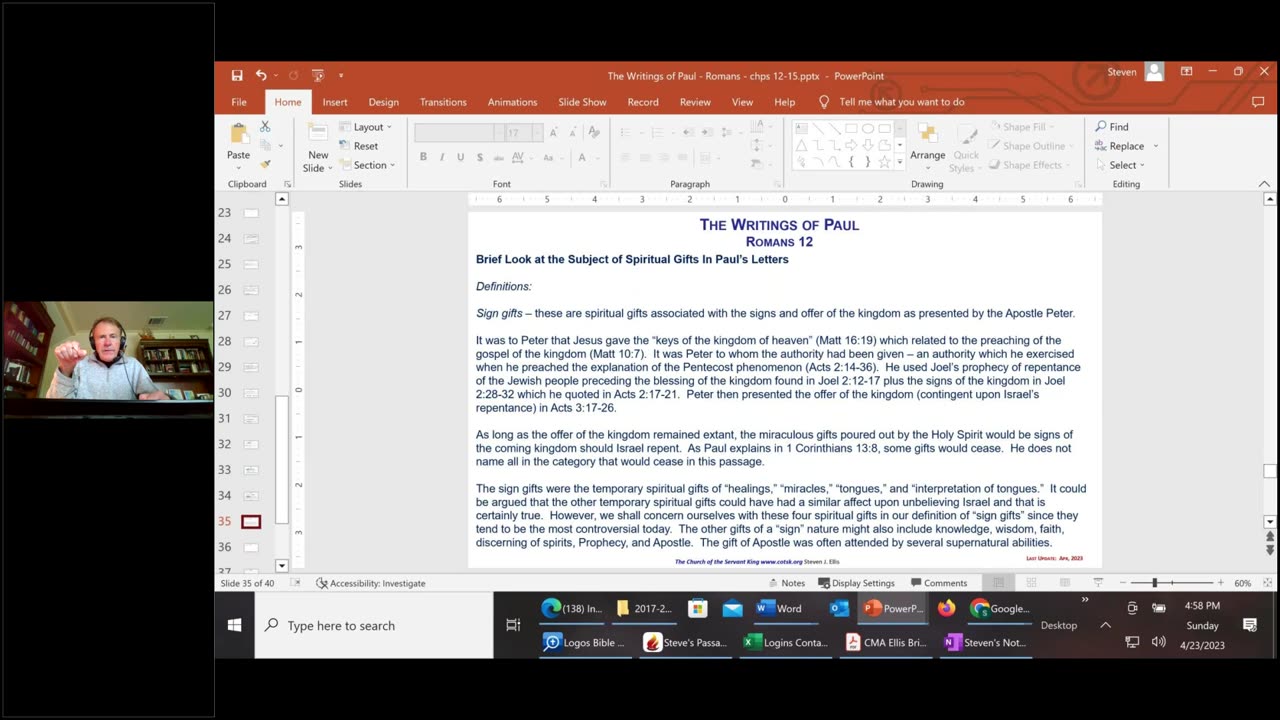
Task: Open Windows Start menu
Action: [x=234, y=625]
